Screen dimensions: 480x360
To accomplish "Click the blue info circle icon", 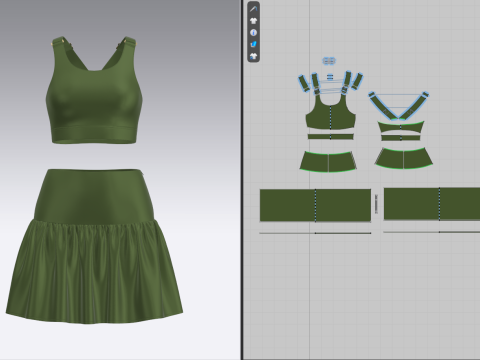I will (x=254, y=33).
